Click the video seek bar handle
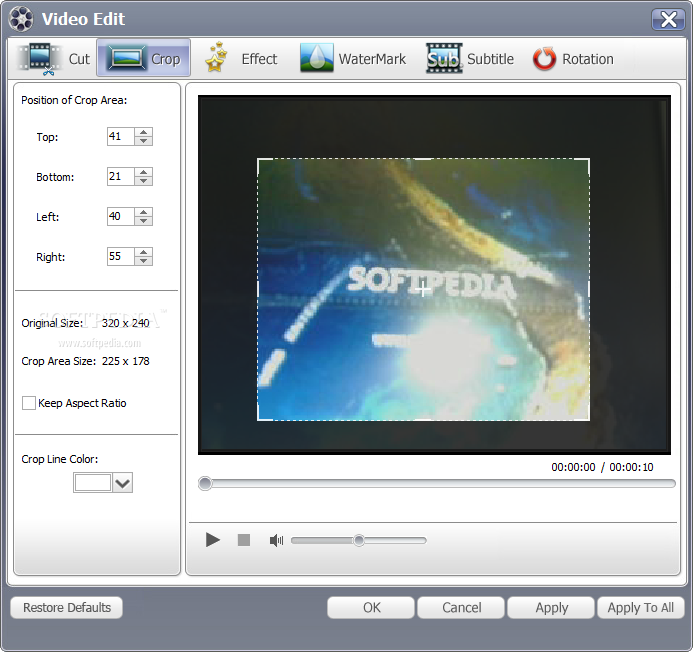This screenshot has width=693, height=652. (205, 483)
